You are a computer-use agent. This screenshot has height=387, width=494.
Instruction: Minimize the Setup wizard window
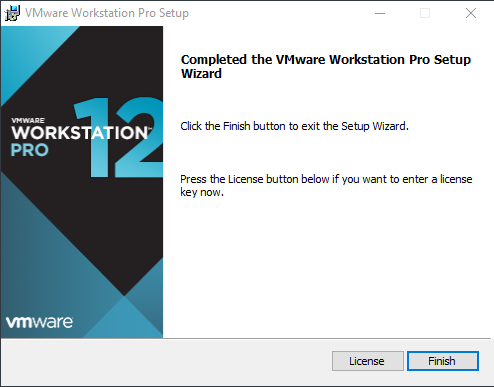(380, 13)
